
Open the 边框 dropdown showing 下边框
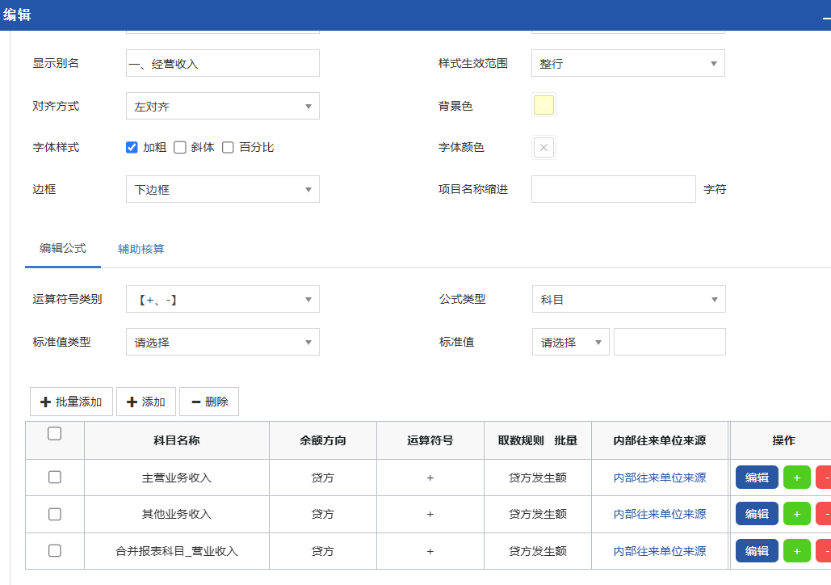click(223, 189)
